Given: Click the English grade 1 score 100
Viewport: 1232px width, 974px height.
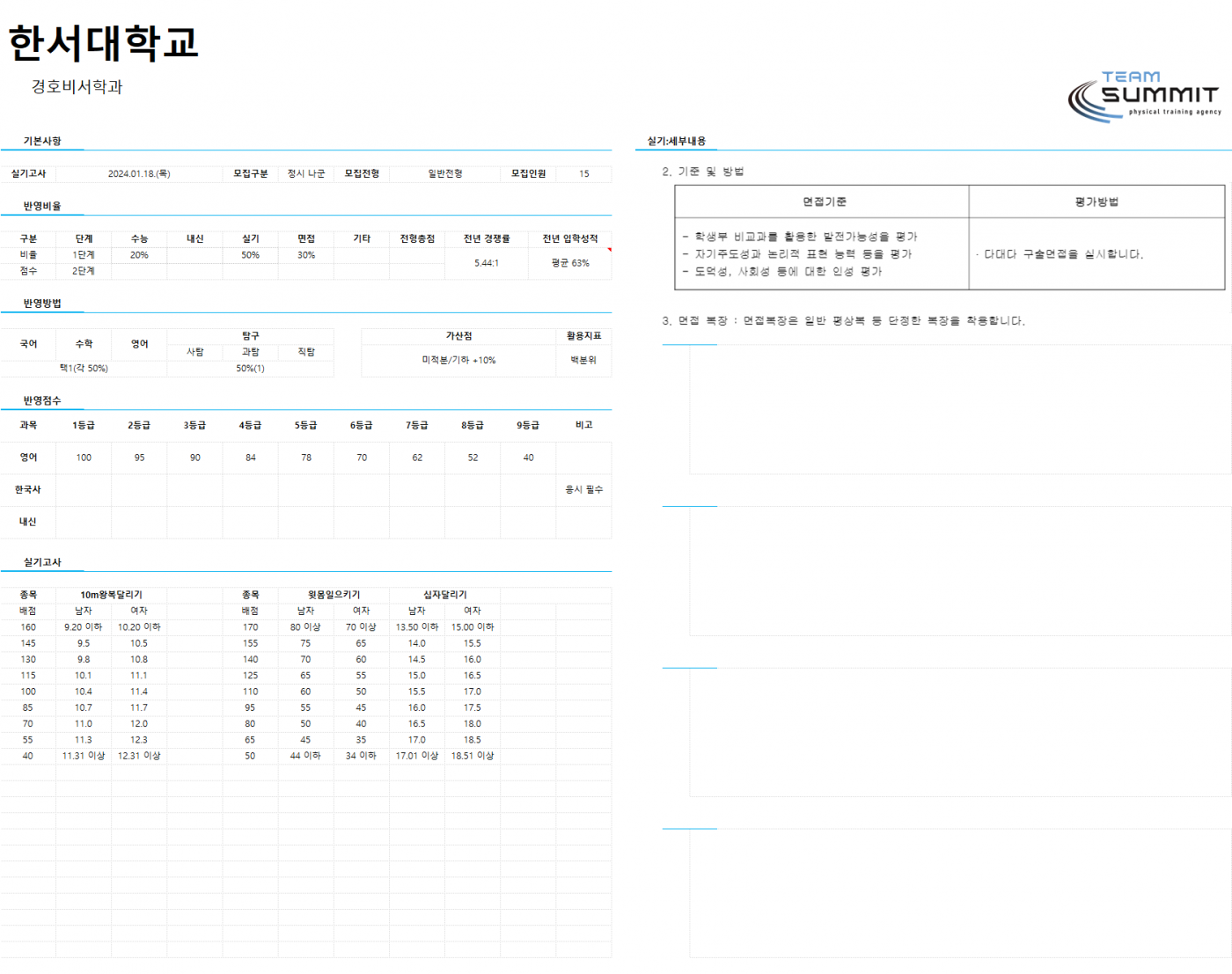Looking at the screenshot, I should [84, 458].
